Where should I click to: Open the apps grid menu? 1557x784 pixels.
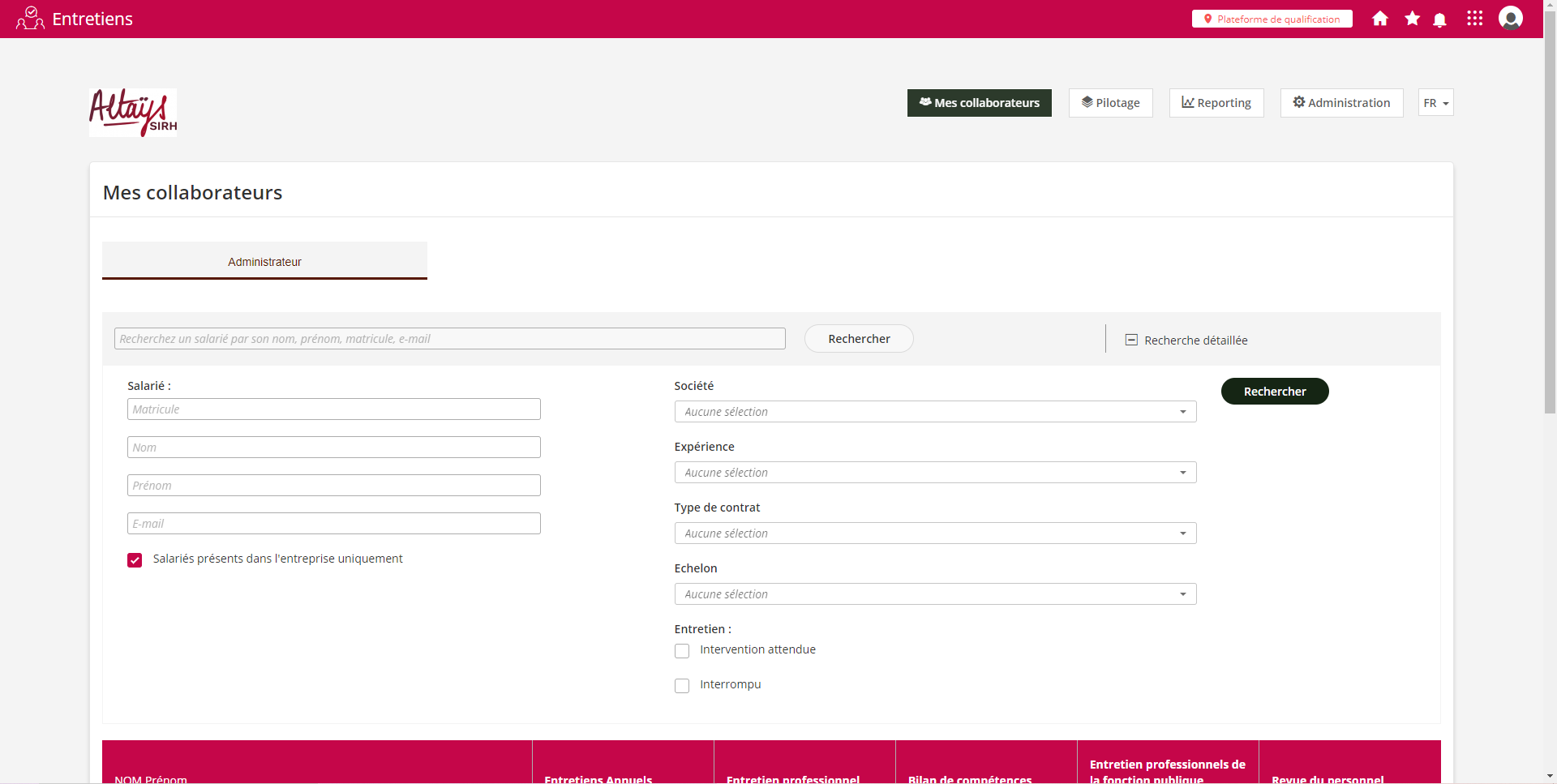[1474, 19]
